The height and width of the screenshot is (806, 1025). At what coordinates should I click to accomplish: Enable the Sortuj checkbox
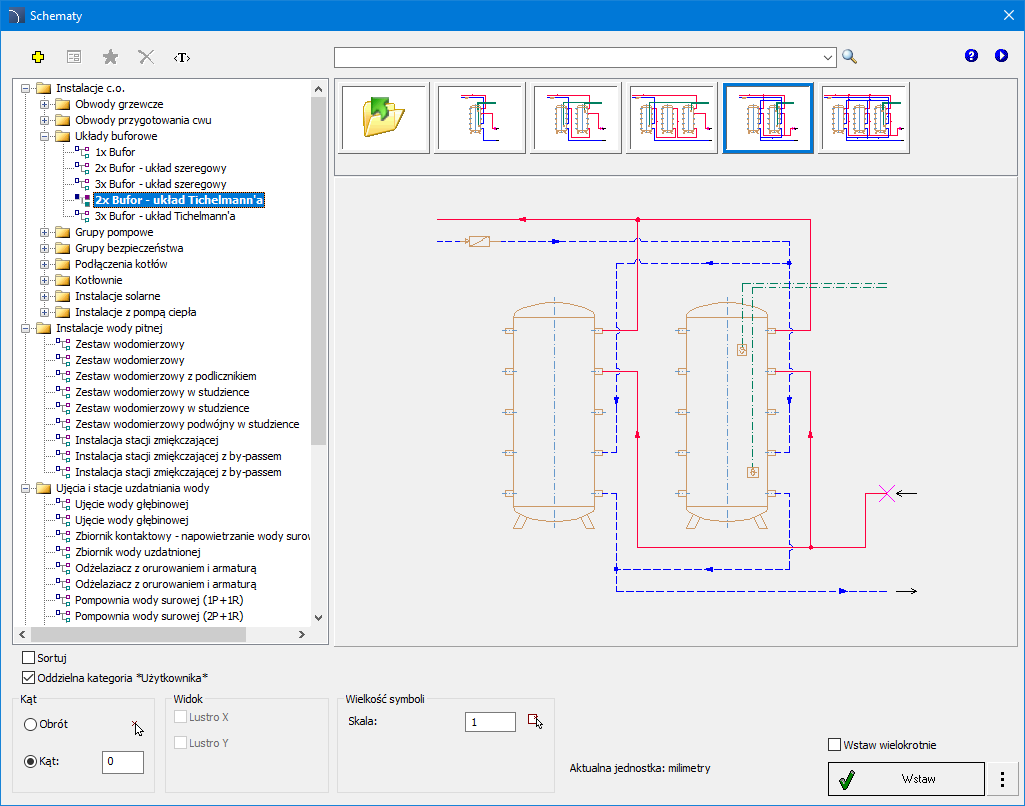(x=28, y=658)
